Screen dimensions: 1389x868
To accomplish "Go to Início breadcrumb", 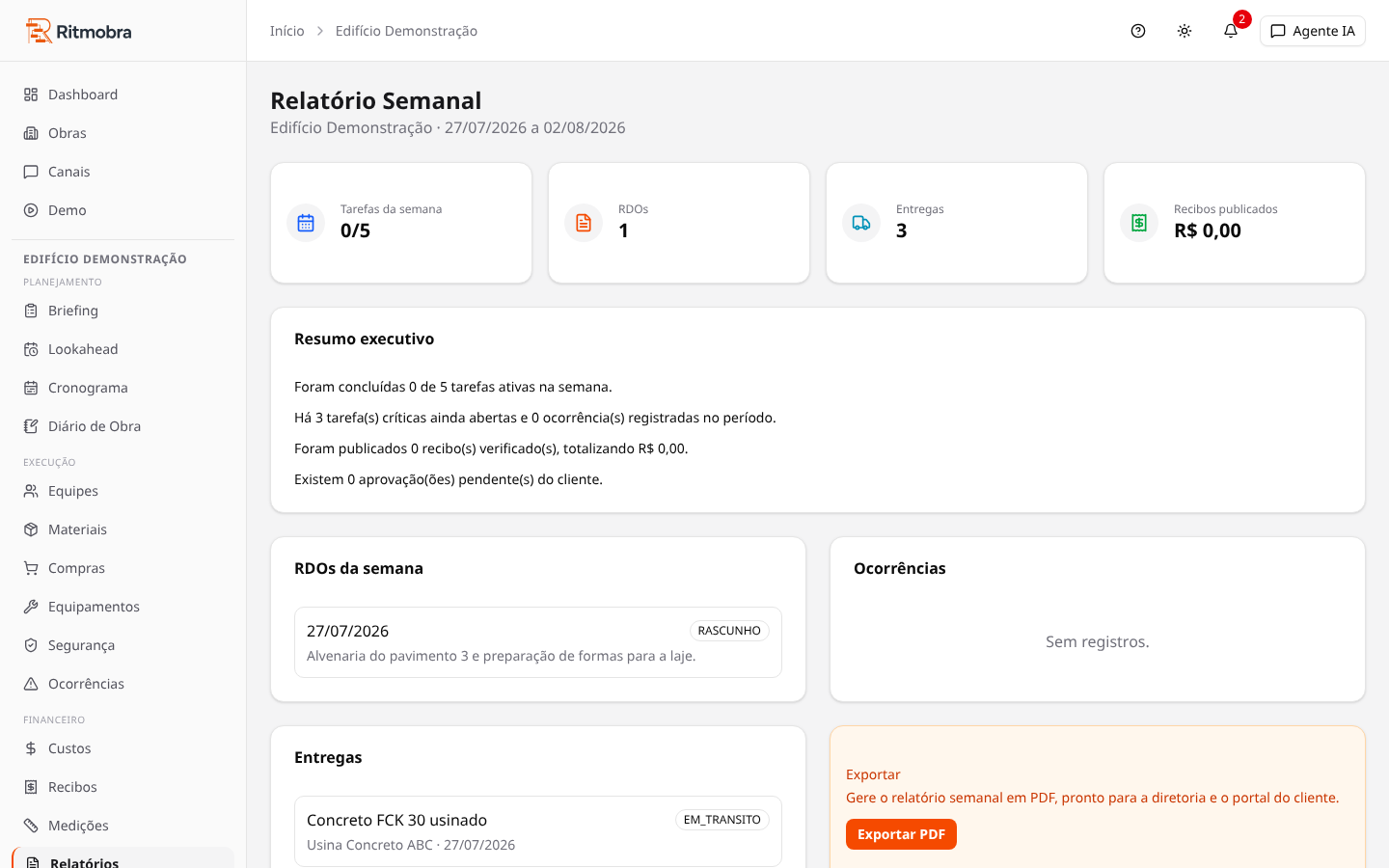I will 287,31.
